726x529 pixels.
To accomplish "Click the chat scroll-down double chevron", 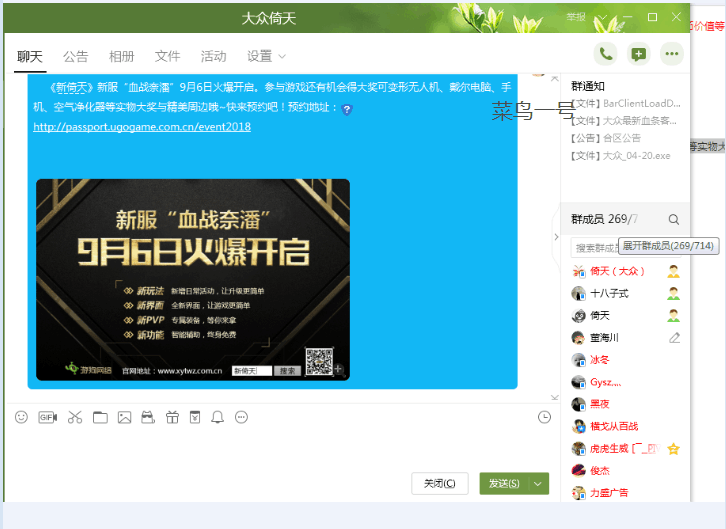I will (555, 398).
